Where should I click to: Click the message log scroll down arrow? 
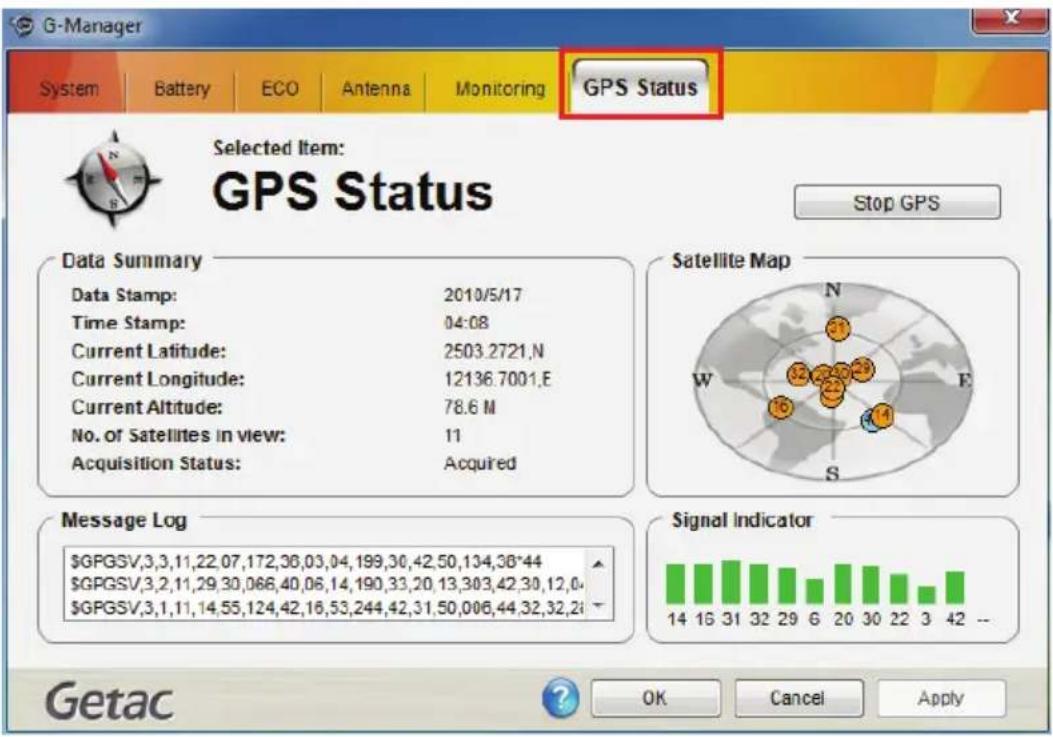[x=598, y=605]
